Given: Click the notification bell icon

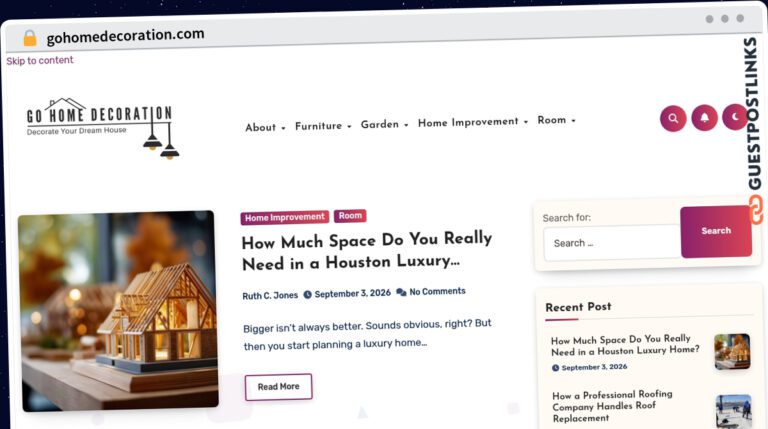Looking at the screenshot, I should coord(704,118).
